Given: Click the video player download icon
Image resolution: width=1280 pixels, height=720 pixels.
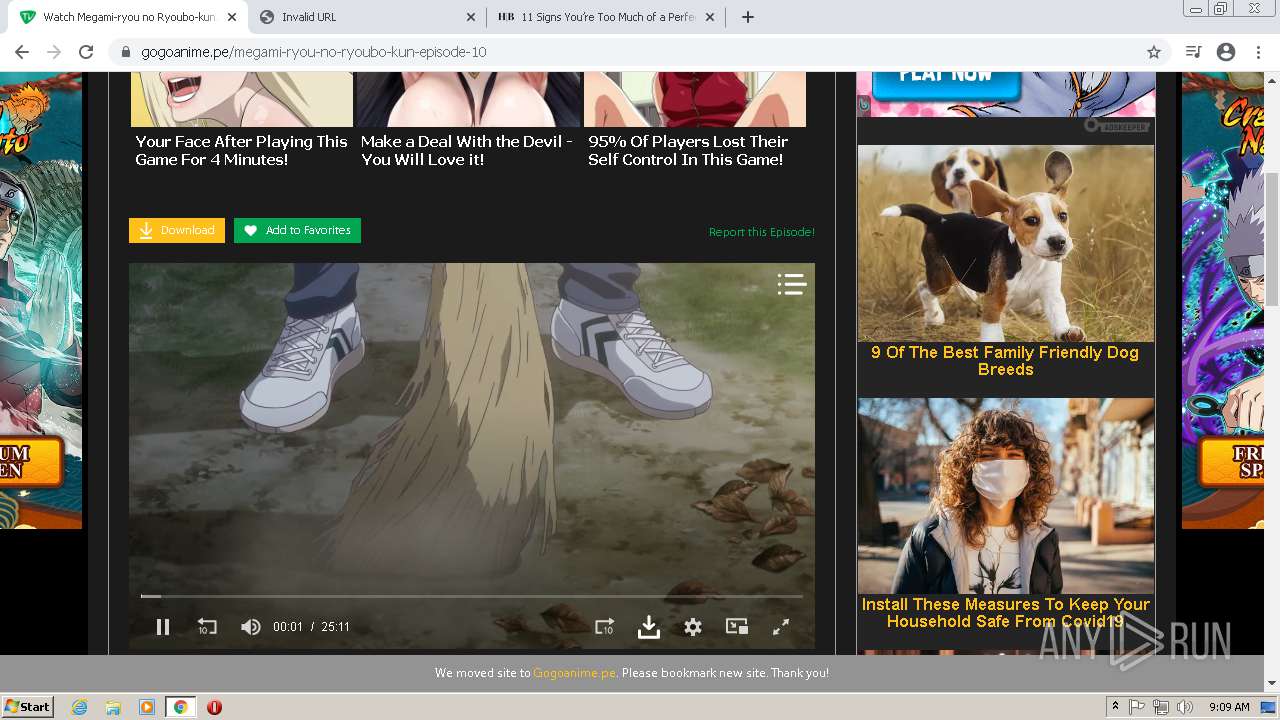Looking at the screenshot, I should (649, 627).
